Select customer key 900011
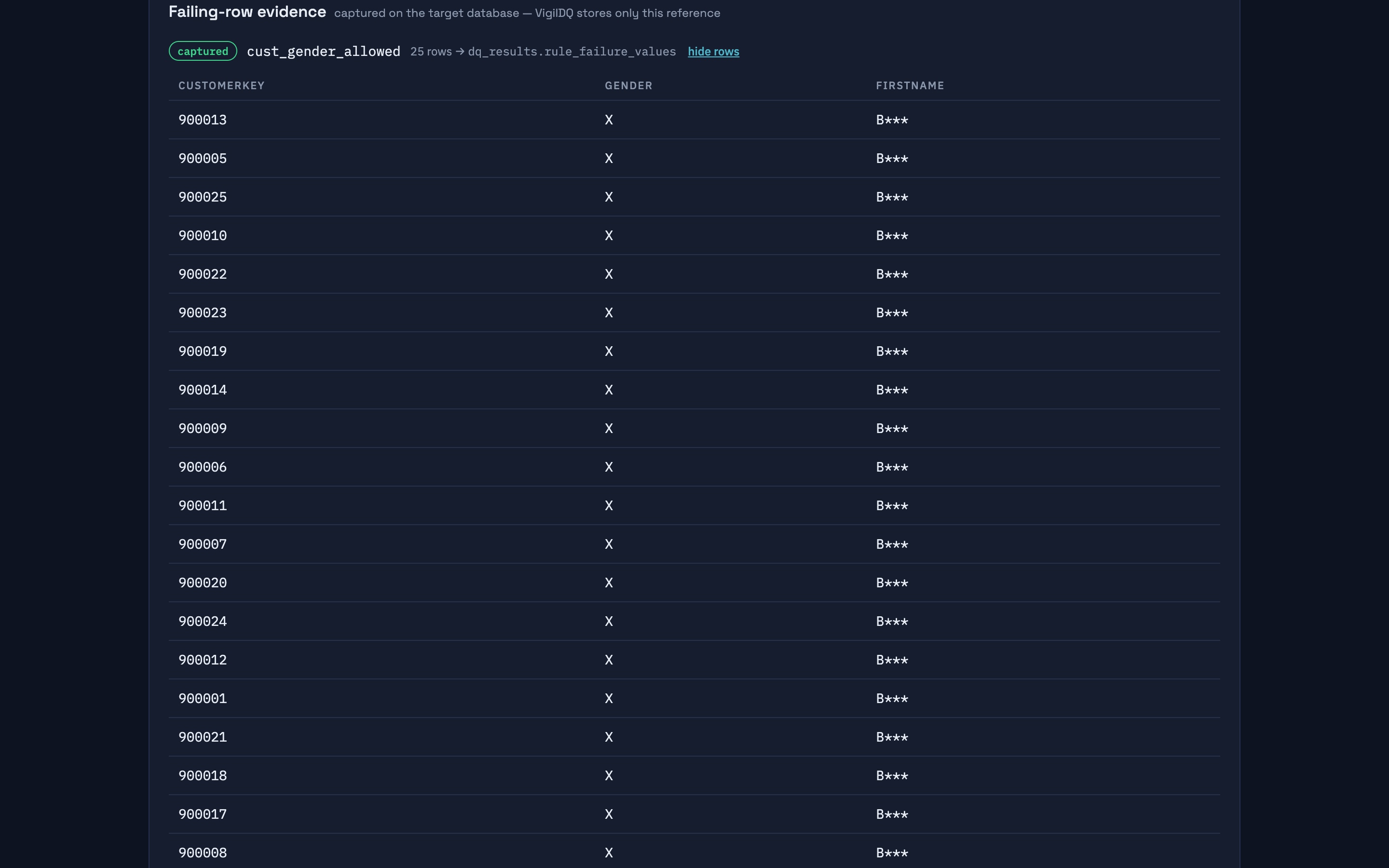This screenshot has width=1389, height=868. [203, 506]
